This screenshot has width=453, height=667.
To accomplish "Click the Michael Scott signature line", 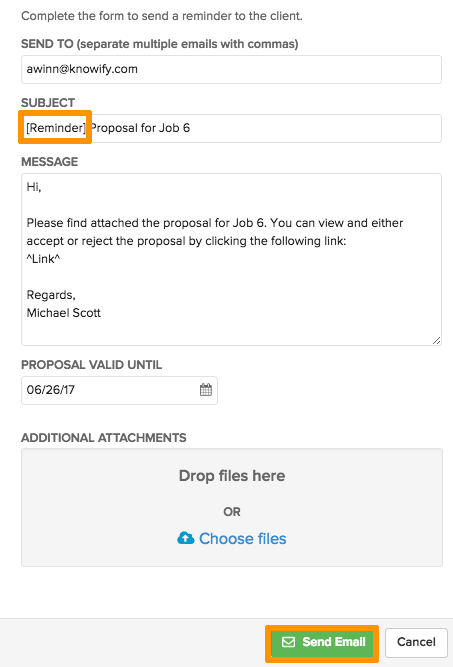I will coord(64,313).
